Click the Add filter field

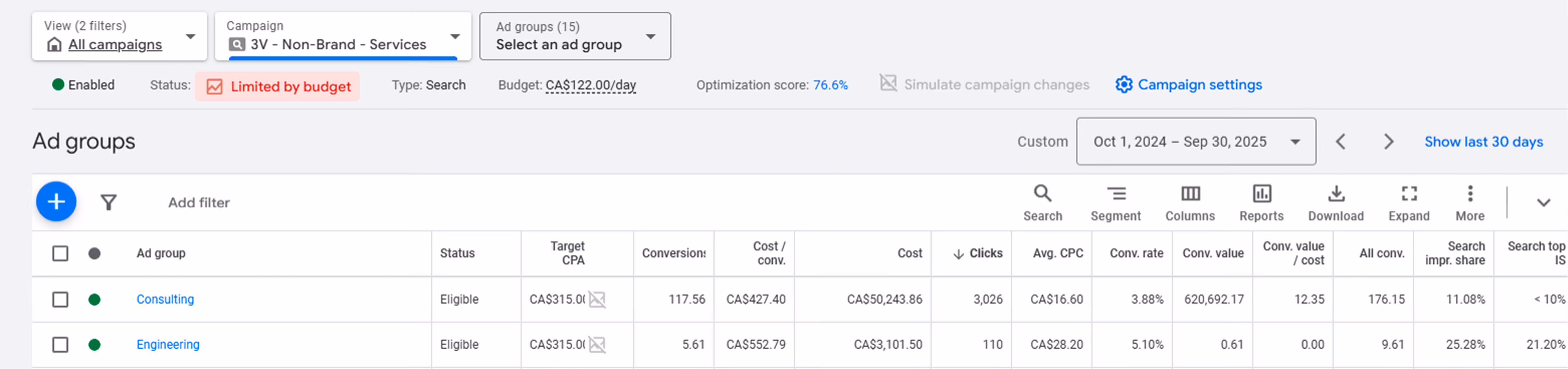point(199,203)
